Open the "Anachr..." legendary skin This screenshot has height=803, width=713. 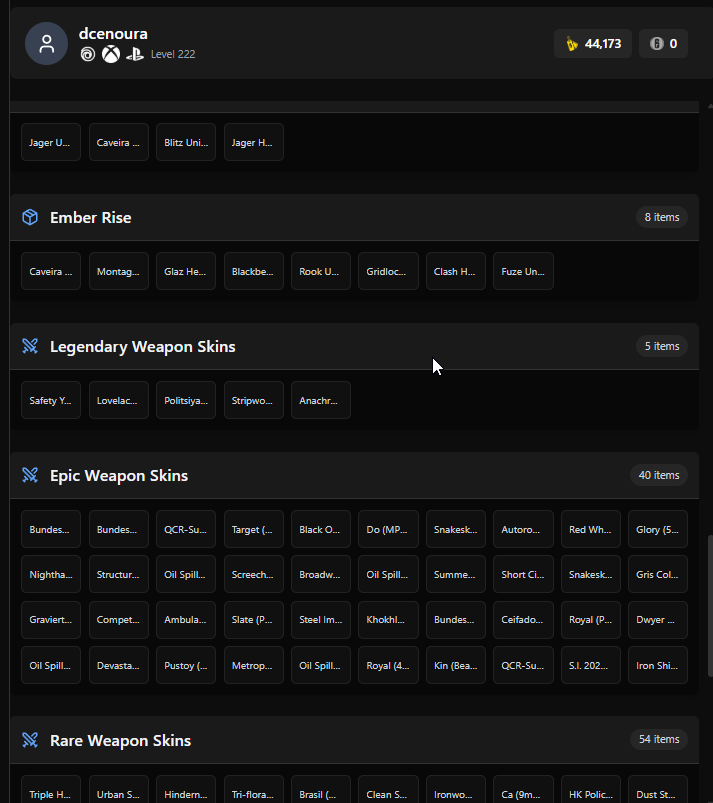tap(321, 400)
